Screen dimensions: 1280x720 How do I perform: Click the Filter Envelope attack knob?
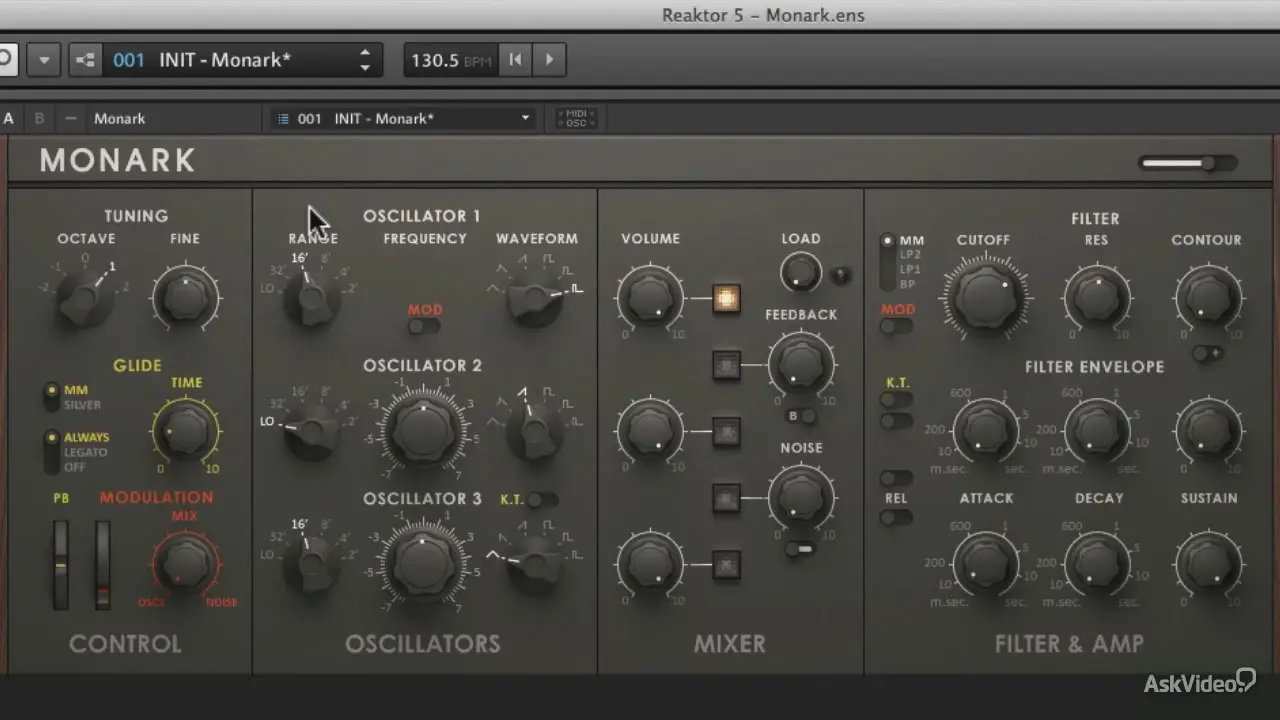[986, 429]
